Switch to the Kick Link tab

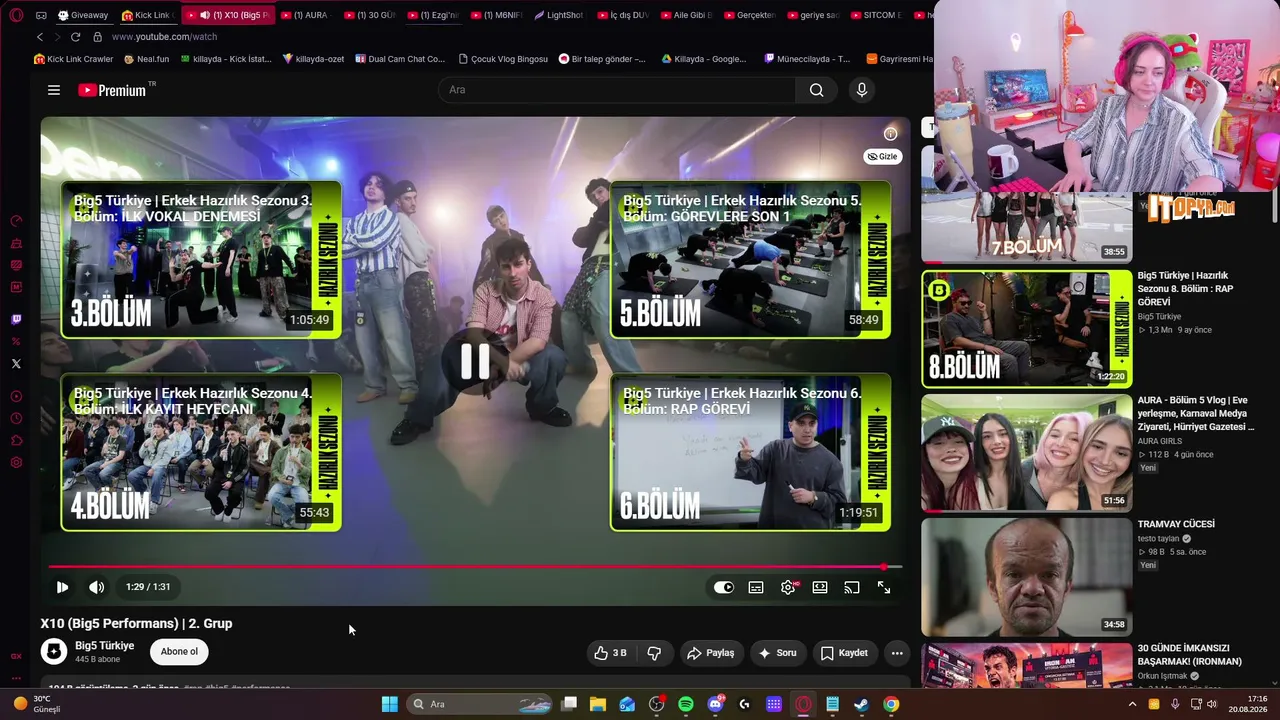pyautogui.click(x=147, y=15)
